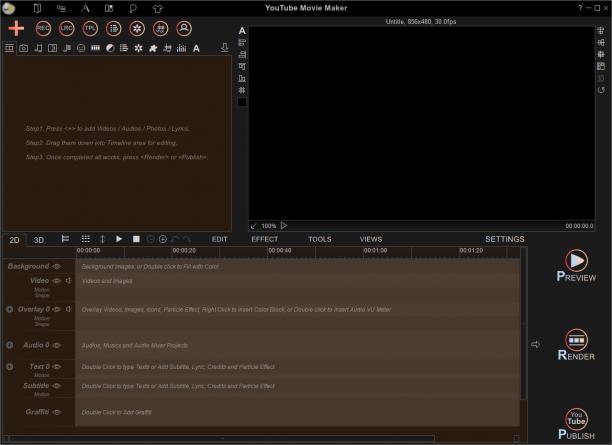This screenshot has width=612, height=445.
Task: Click the door-shaped icon in title bar
Action: 37,8
